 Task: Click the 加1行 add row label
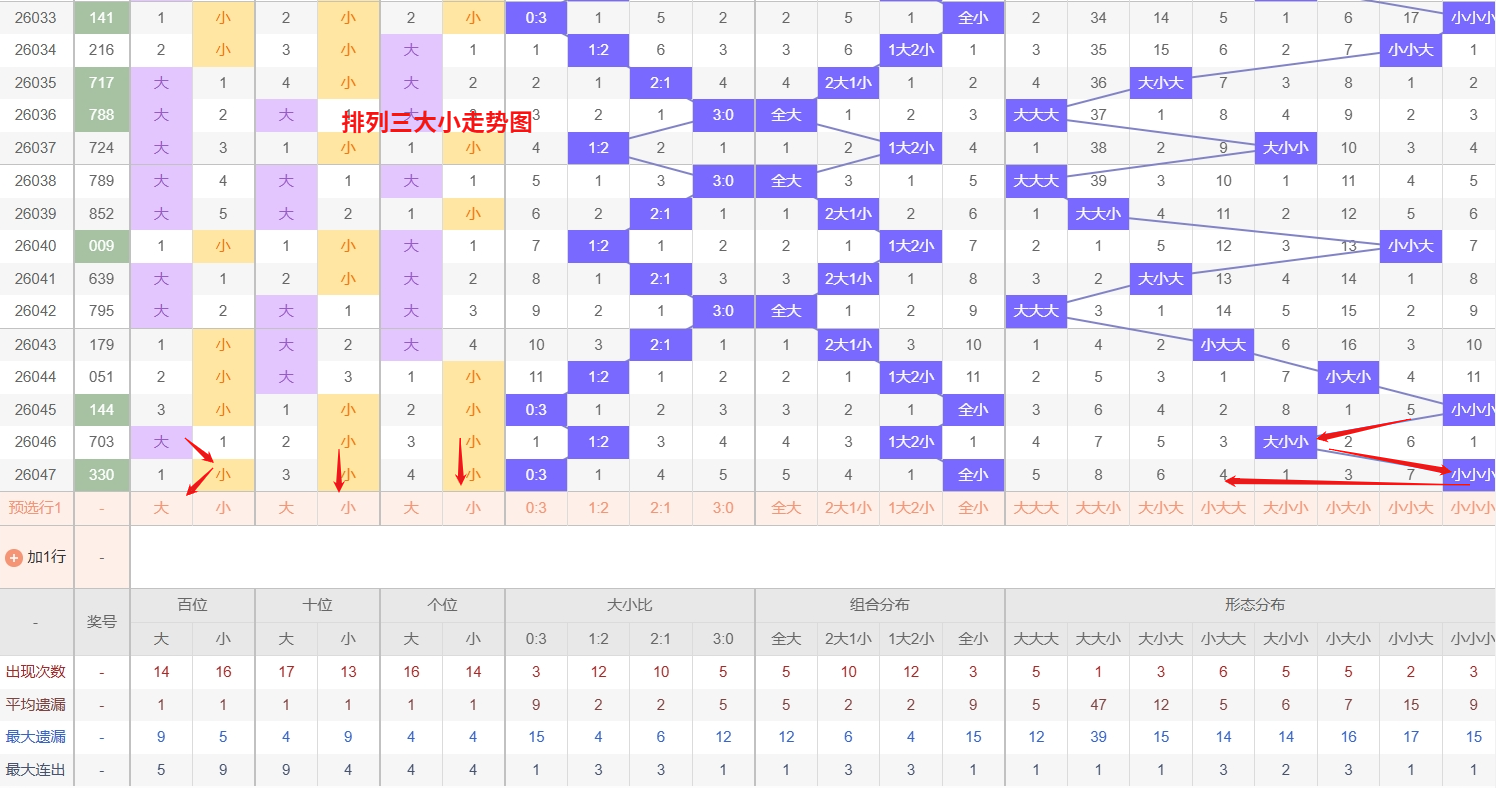(46, 557)
